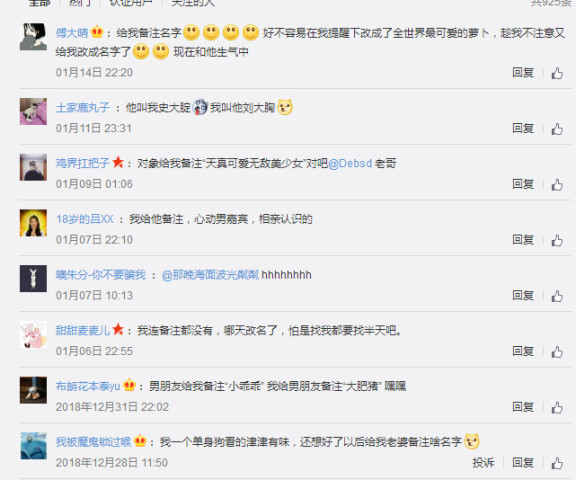
Task: Visit 甜甜麦麦儿's profile via username
Action: (83, 330)
